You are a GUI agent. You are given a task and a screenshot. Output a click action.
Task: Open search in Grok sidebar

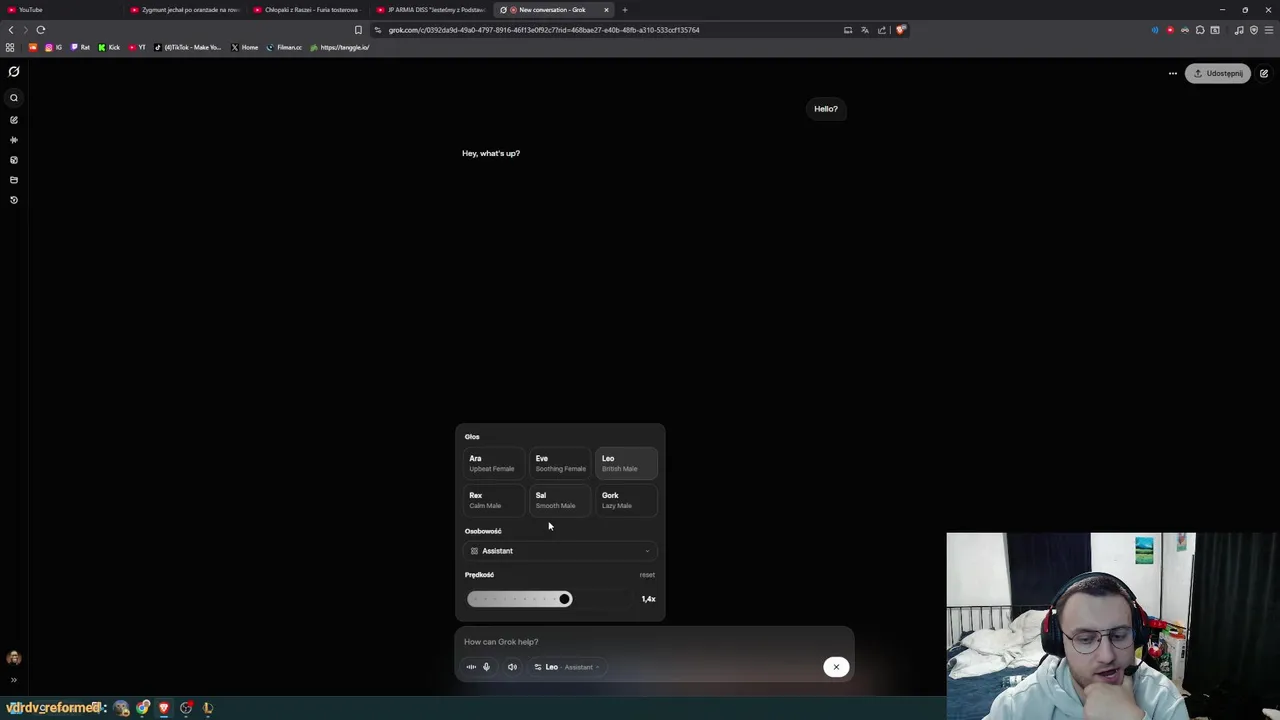(x=14, y=98)
